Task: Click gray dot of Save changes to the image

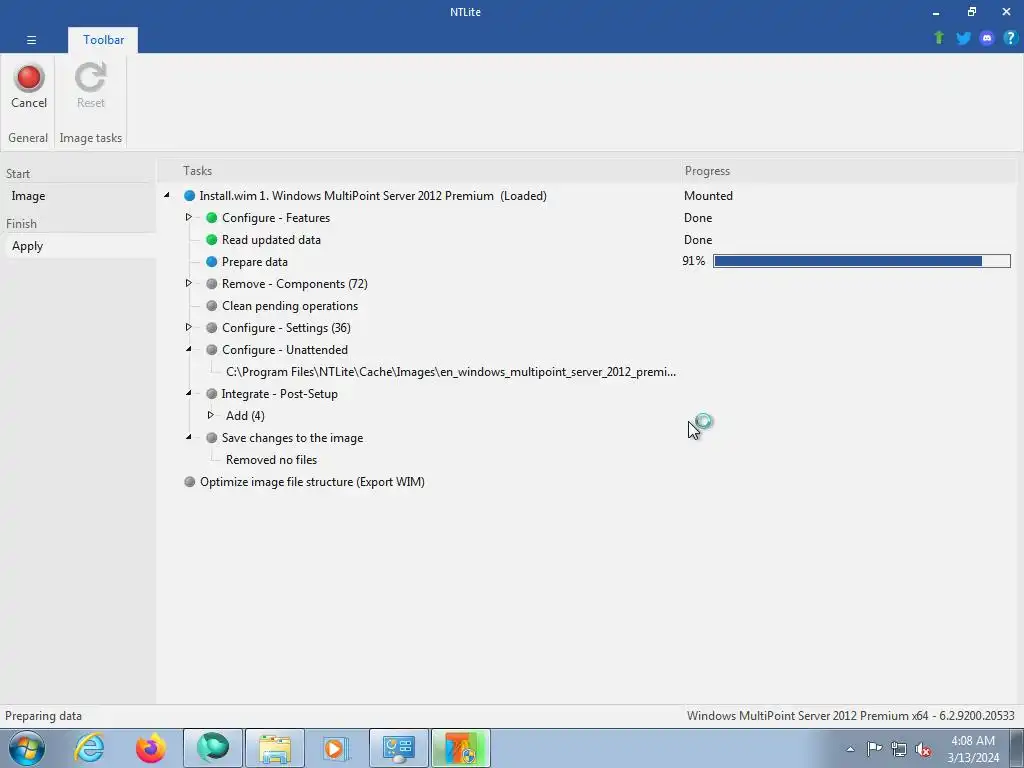Action: click(212, 438)
